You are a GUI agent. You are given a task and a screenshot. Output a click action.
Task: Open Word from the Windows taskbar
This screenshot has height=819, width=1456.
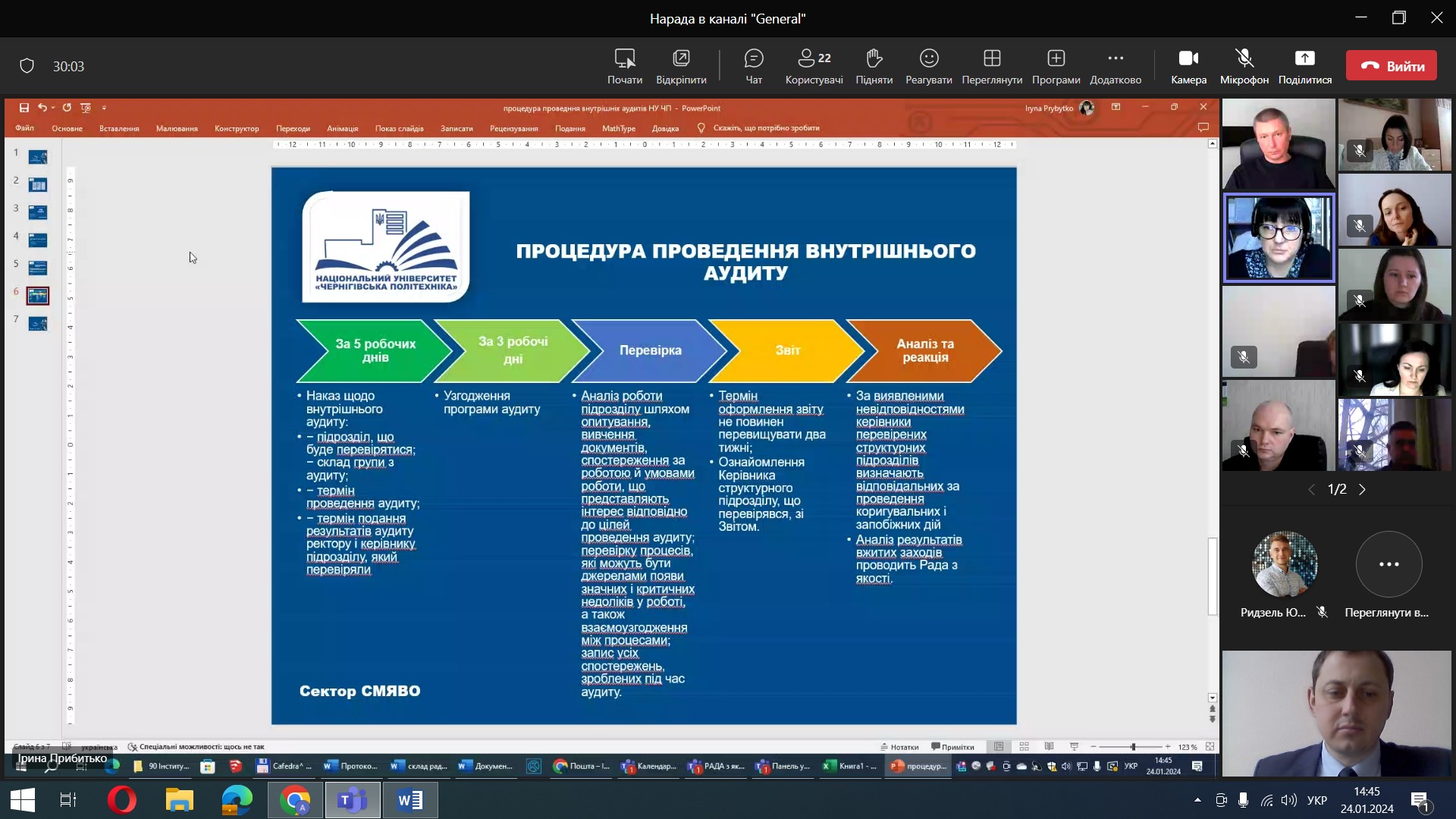click(410, 799)
